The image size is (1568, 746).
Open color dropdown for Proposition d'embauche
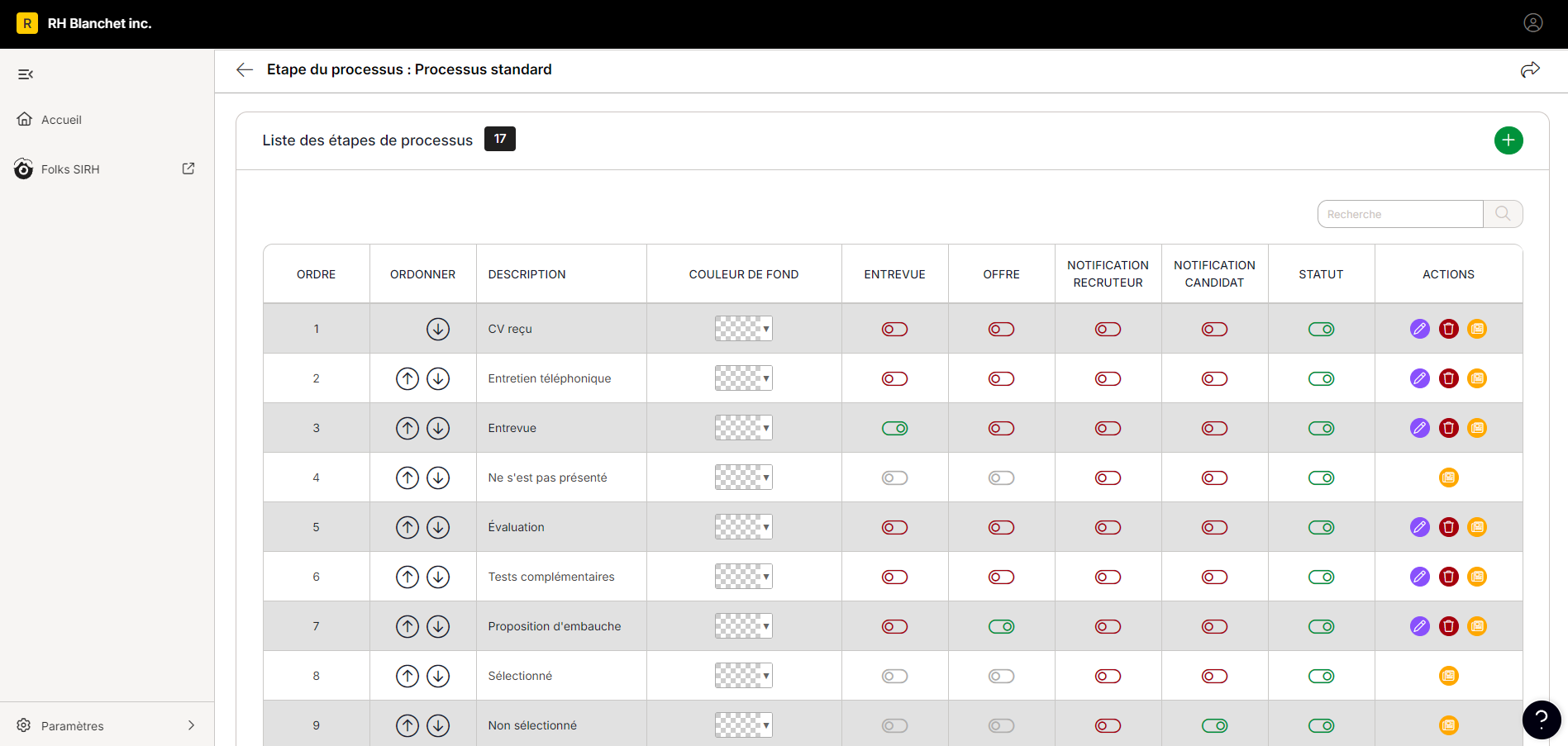(x=744, y=626)
